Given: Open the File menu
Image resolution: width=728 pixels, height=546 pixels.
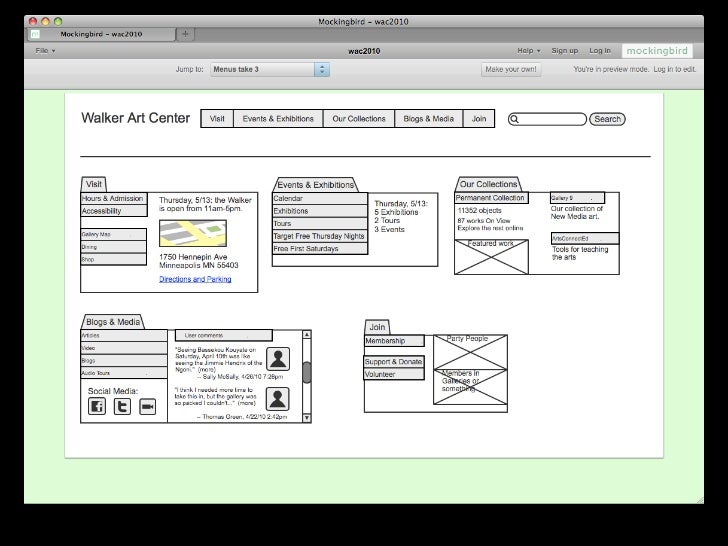Looking at the screenshot, I should [45, 51].
